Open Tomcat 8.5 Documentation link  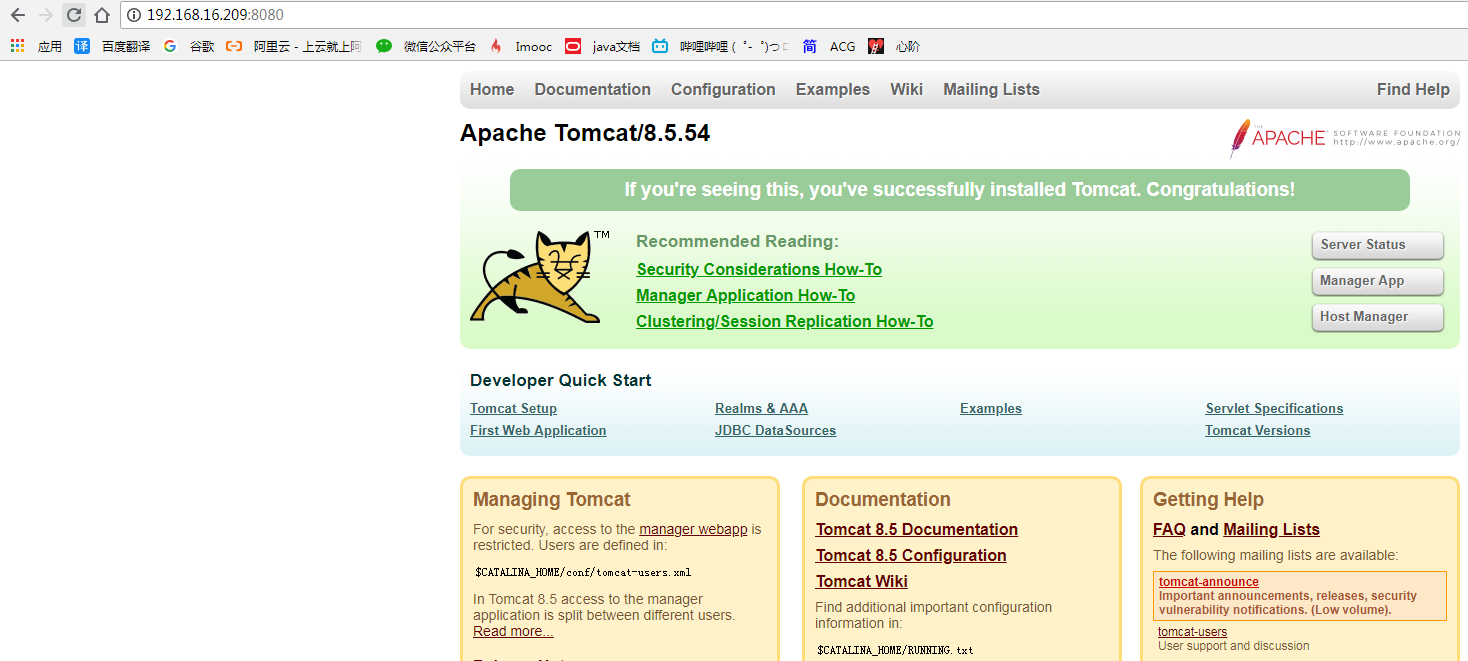(x=917, y=529)
